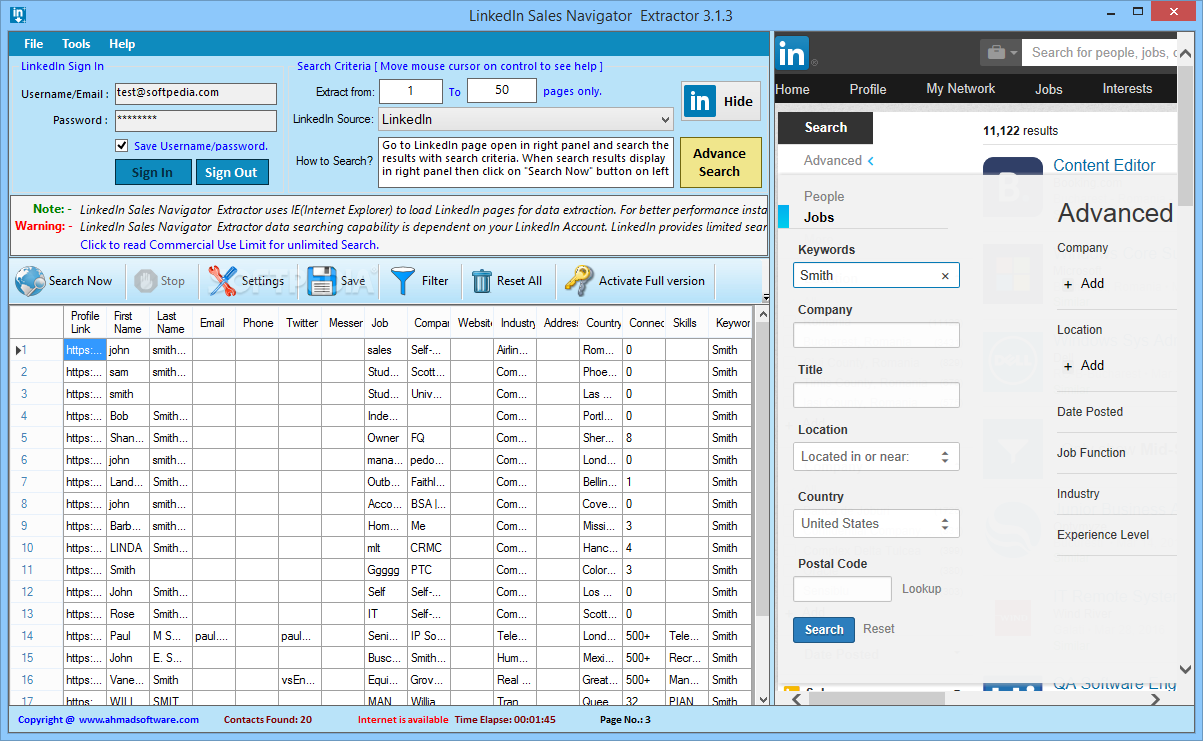Select row 5 Shan... Smith entry
This screenshot has width=1203, height=741.
tap(380, 438)
